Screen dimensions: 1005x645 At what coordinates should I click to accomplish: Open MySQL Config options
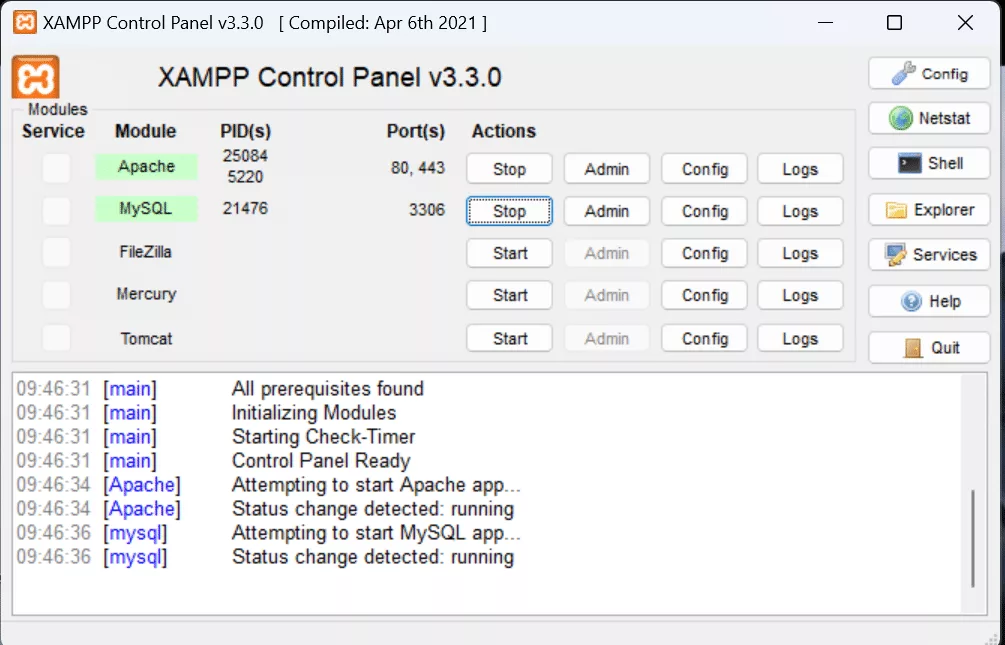[704, 211]
